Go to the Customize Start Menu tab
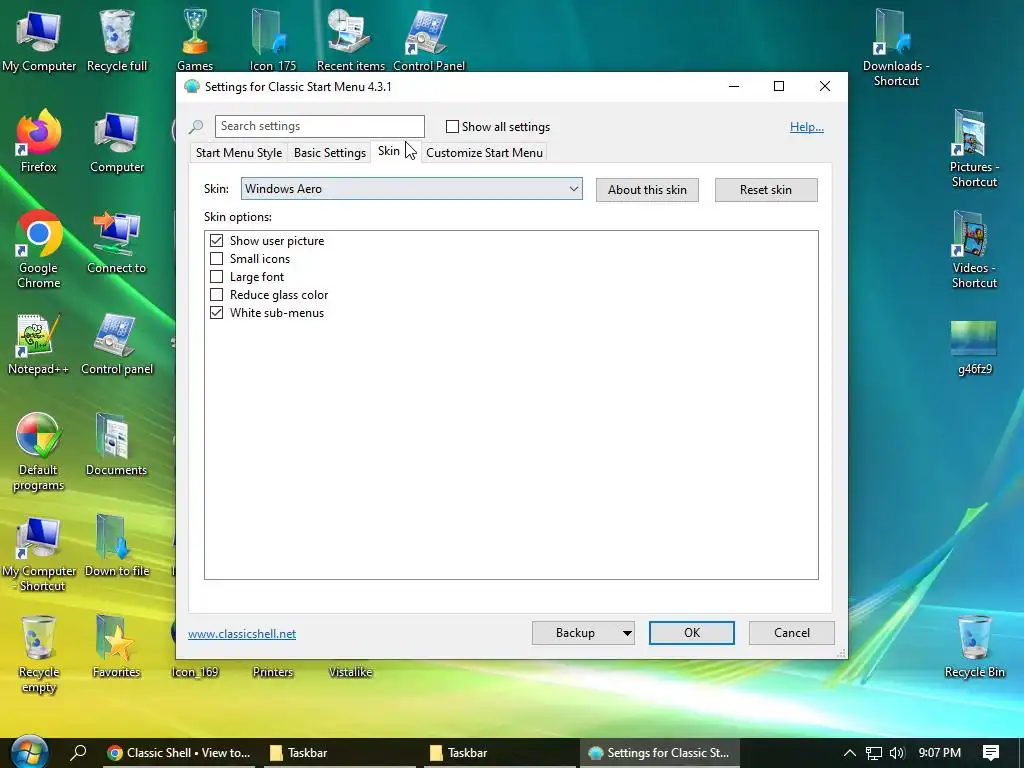This screenshot has height=768, width=1024. 484,153
